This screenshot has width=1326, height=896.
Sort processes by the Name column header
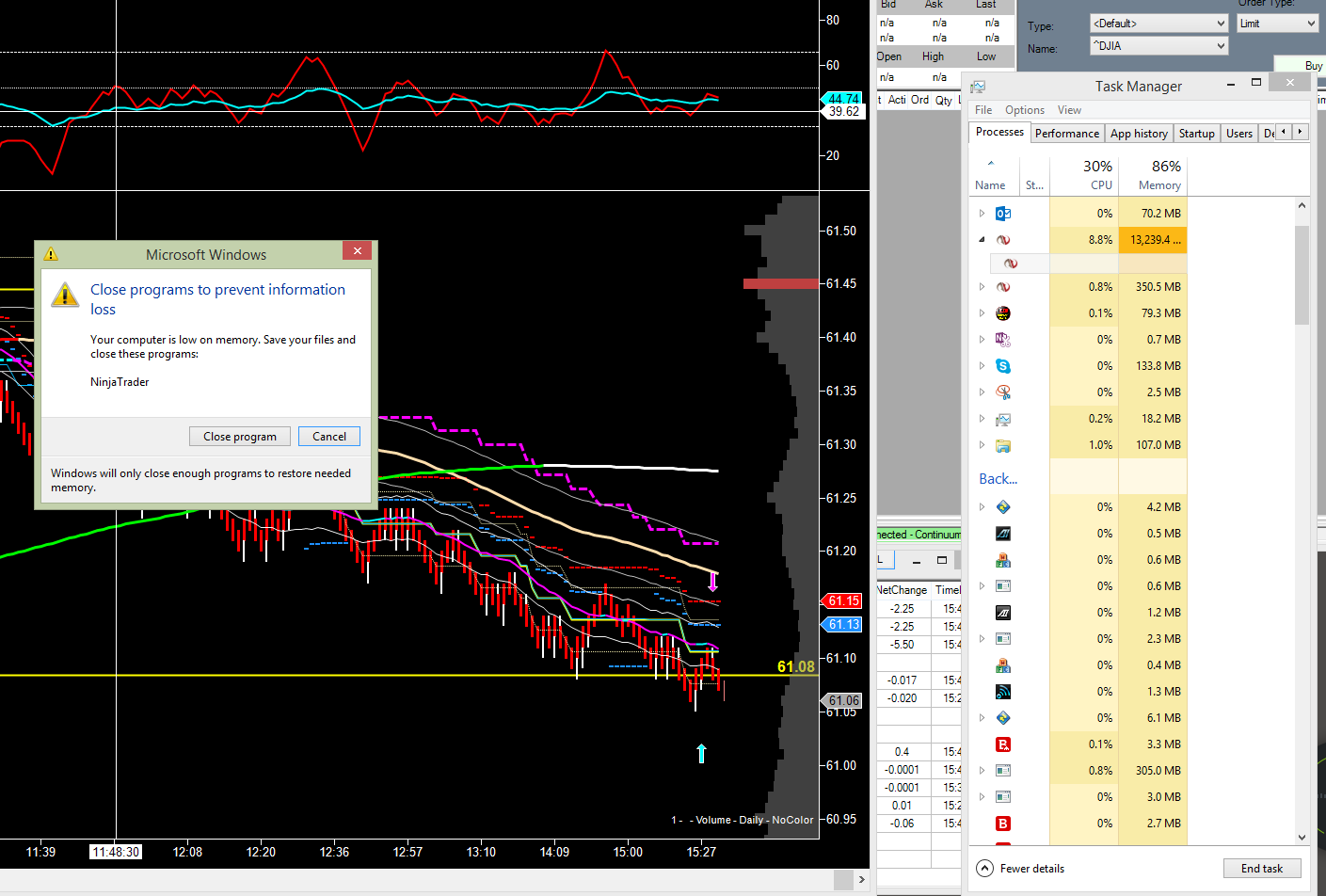pos(994,175)
